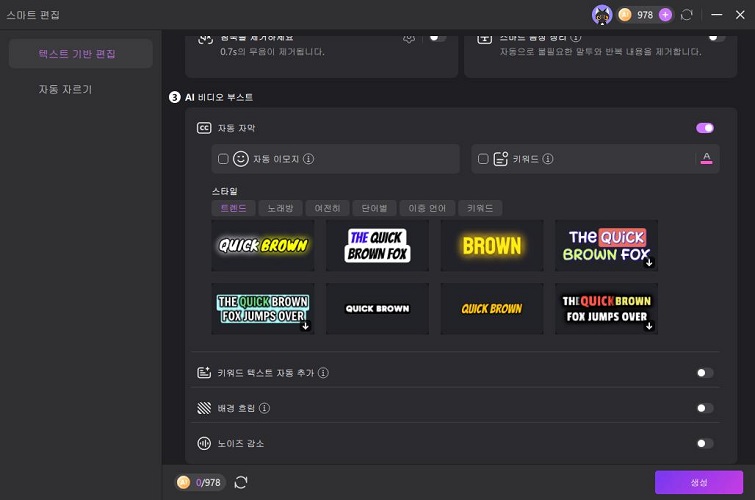Click the bottom 0/978 credit counter
This screenshot has width=755, height=500.
click(x=200, y=482)
